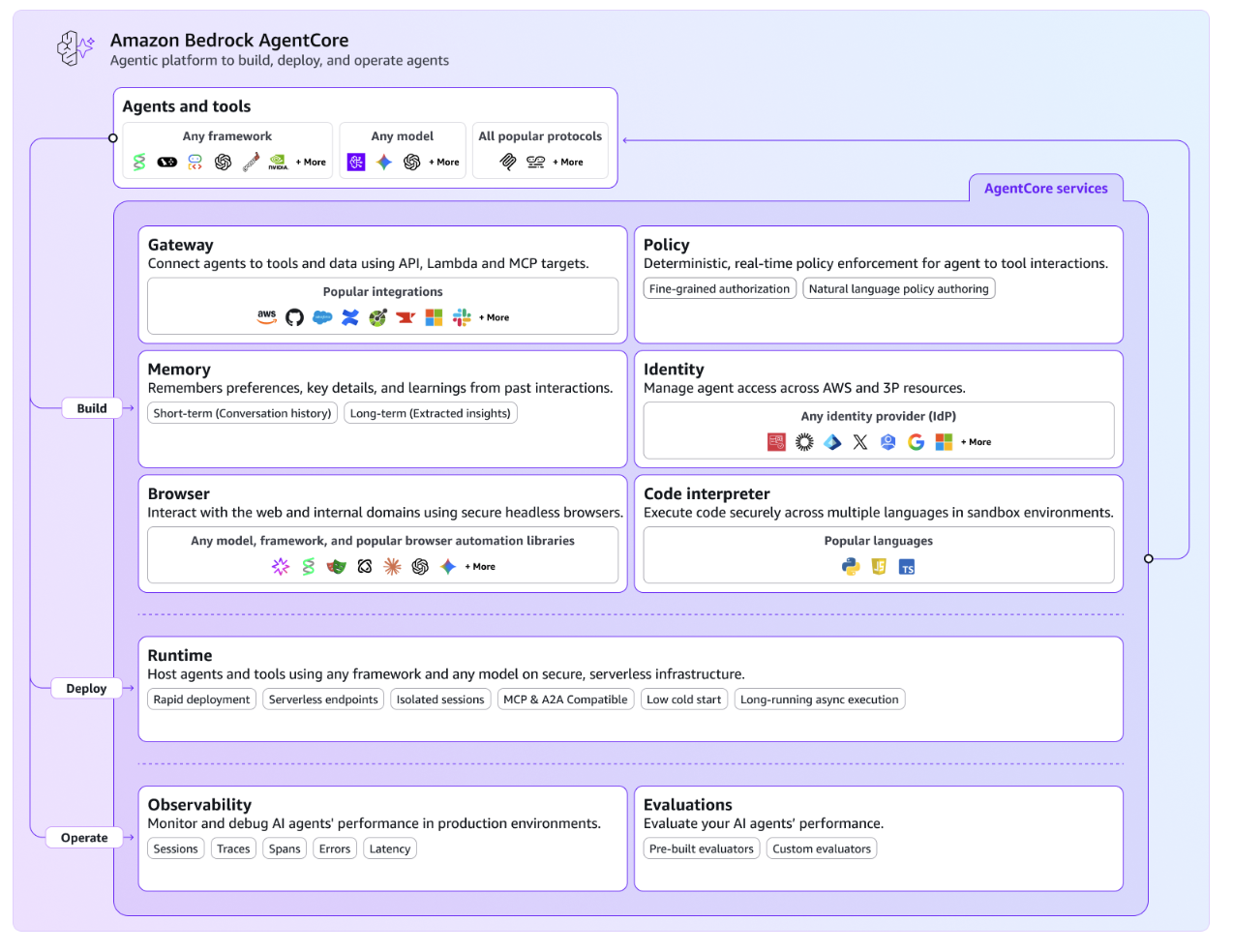Click the Operate stage label
The height and width of the screenshot is (952, 1233).
point(84,838)
